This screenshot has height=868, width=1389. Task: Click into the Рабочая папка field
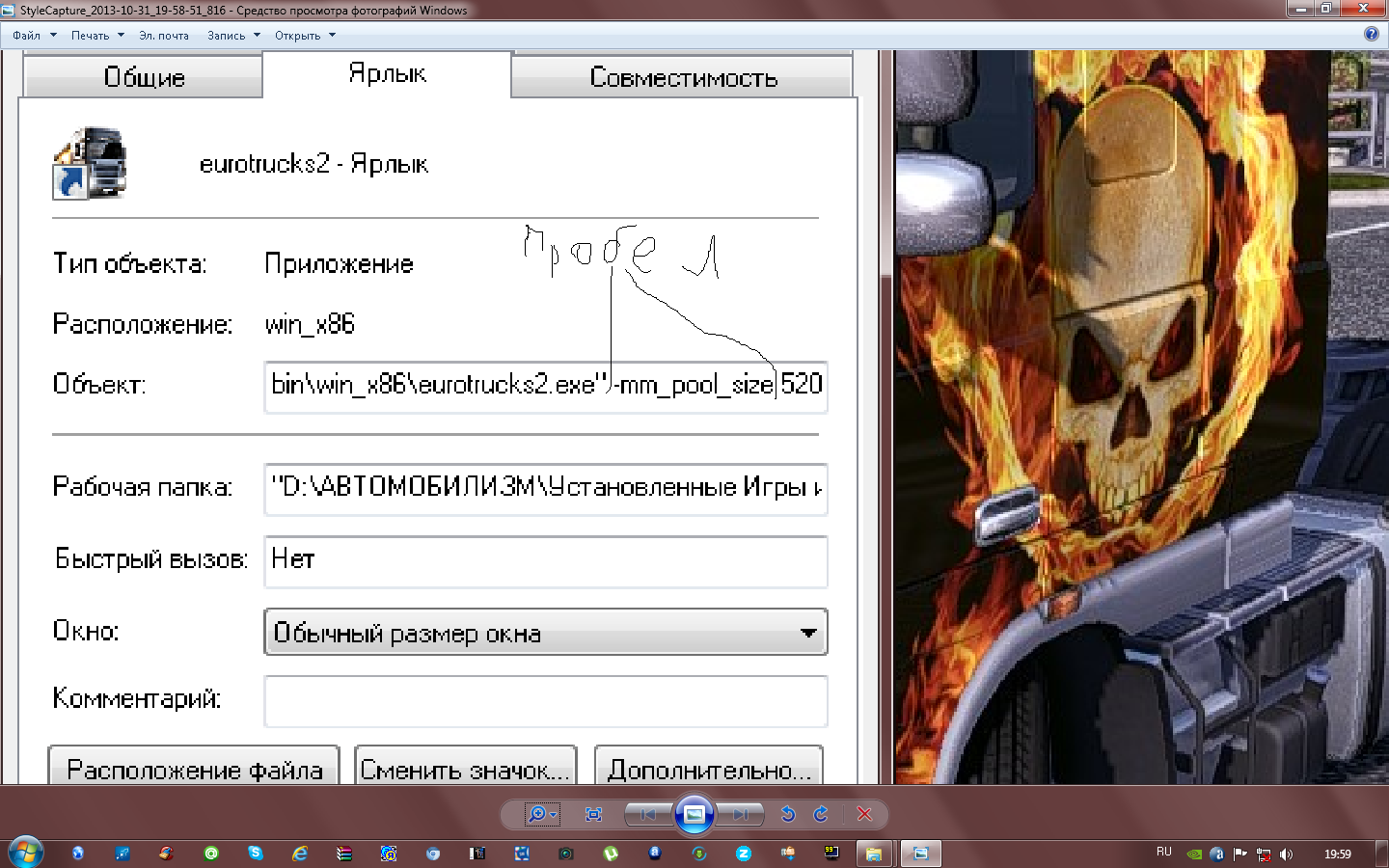pos(546,488)
